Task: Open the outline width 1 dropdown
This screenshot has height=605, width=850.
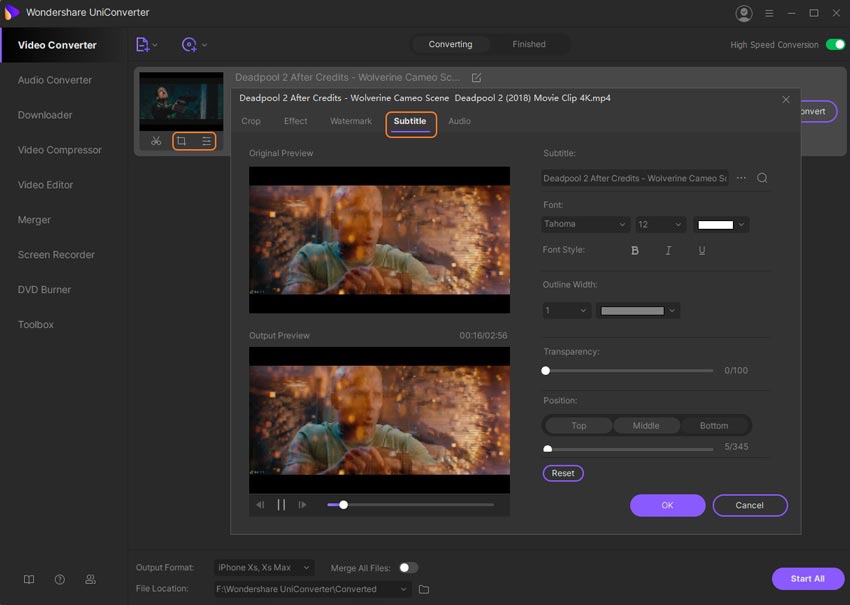Action: tap(566, 310)
